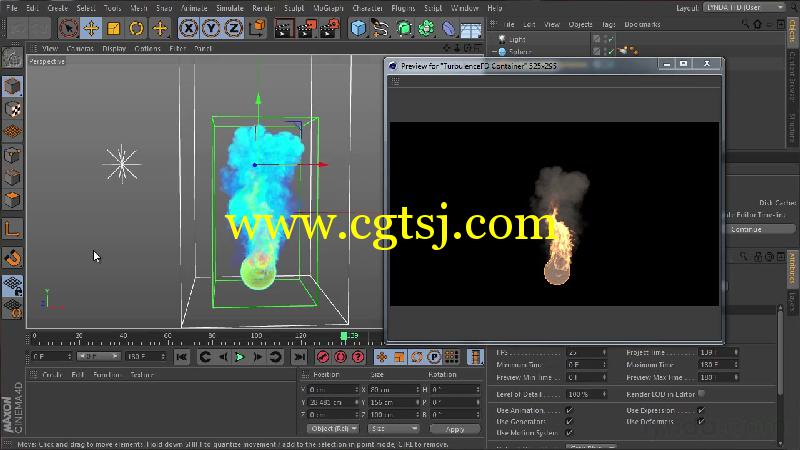Open the Material Manager Create menu
The height and width of the screenshot is (450, 800).
52,374
